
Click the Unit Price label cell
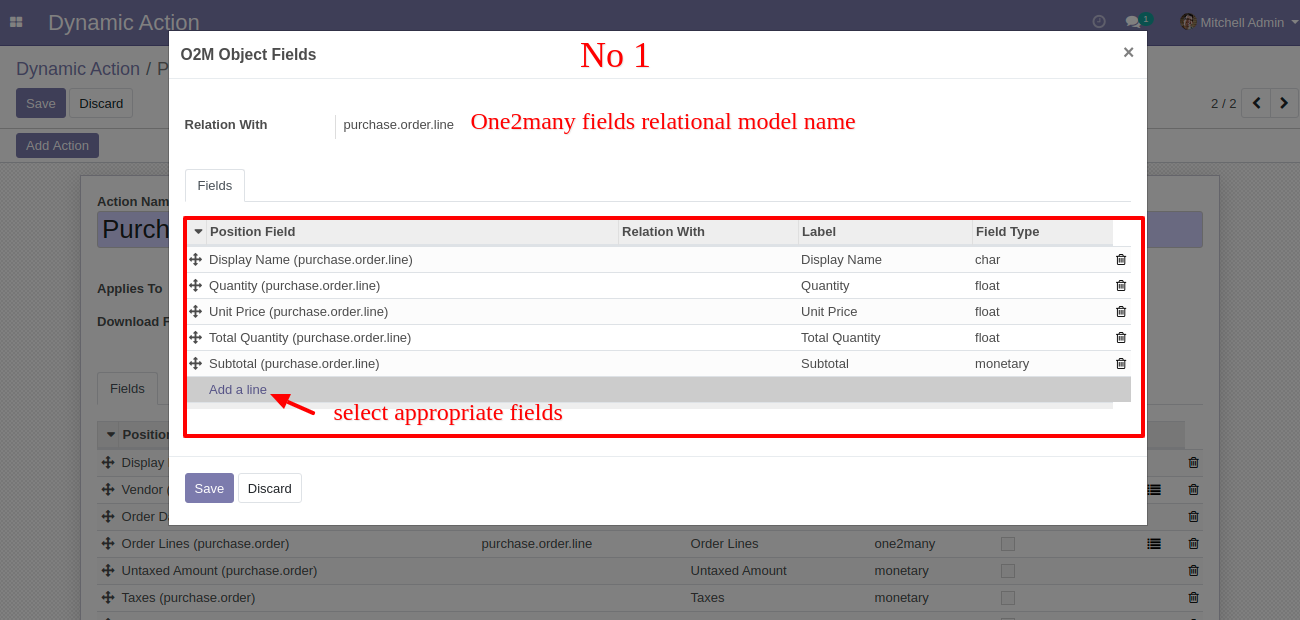pos(829,311)
